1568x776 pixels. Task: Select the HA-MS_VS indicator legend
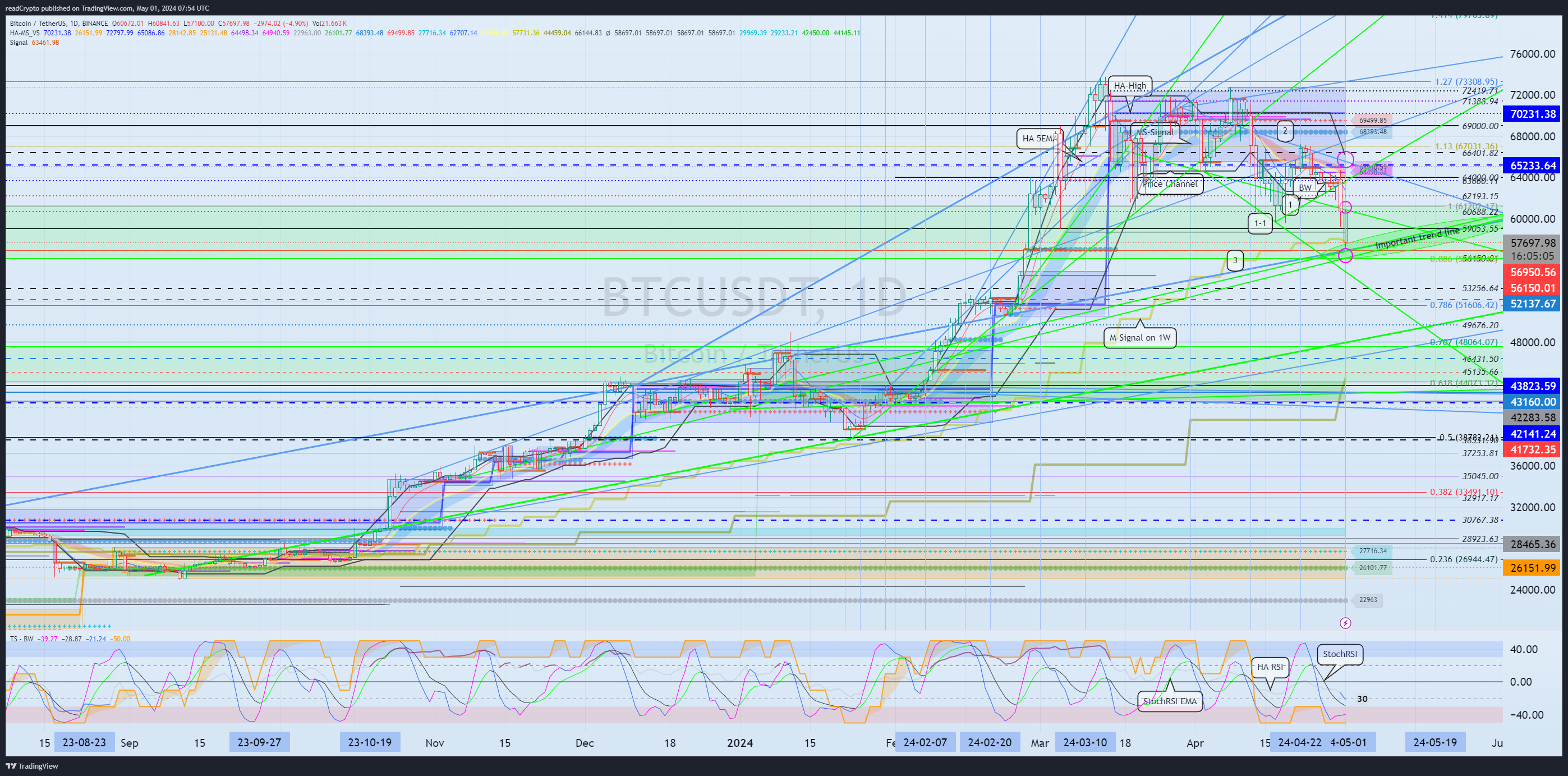pos(25,33)
